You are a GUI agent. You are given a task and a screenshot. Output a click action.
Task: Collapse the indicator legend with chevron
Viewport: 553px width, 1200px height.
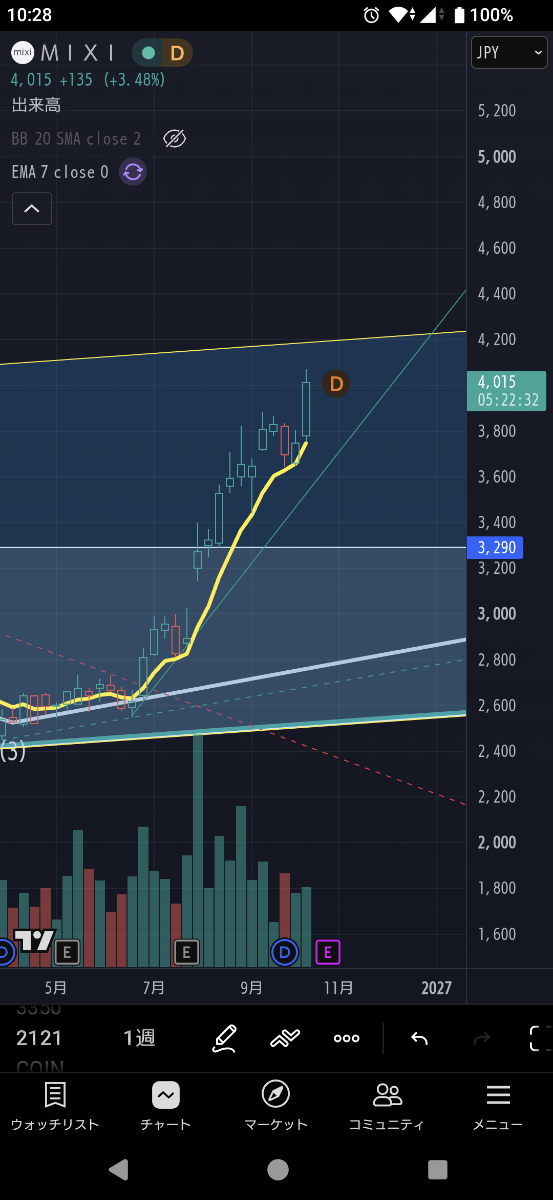coord(32,208)
